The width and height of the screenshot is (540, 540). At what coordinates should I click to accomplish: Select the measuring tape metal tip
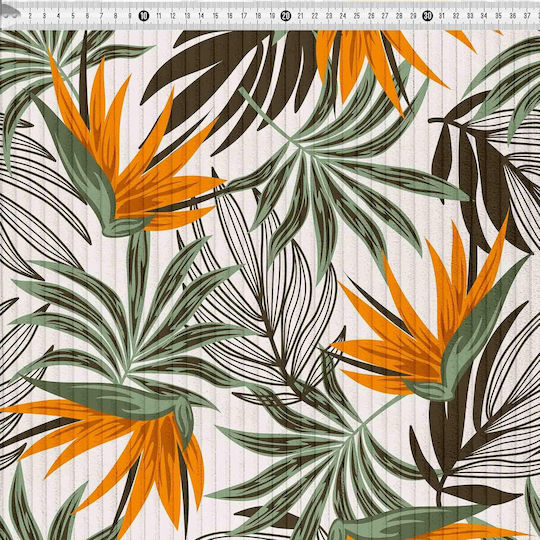click(x=10, y=13)
